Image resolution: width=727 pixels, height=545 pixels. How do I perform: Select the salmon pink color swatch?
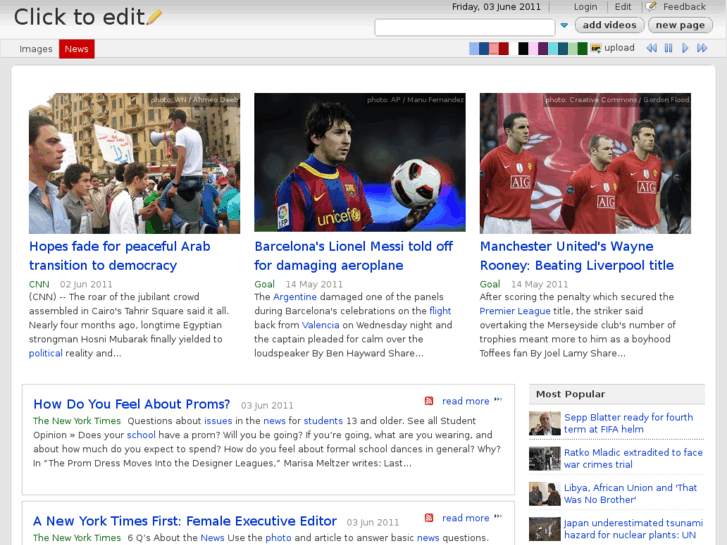tap(494, 48)
